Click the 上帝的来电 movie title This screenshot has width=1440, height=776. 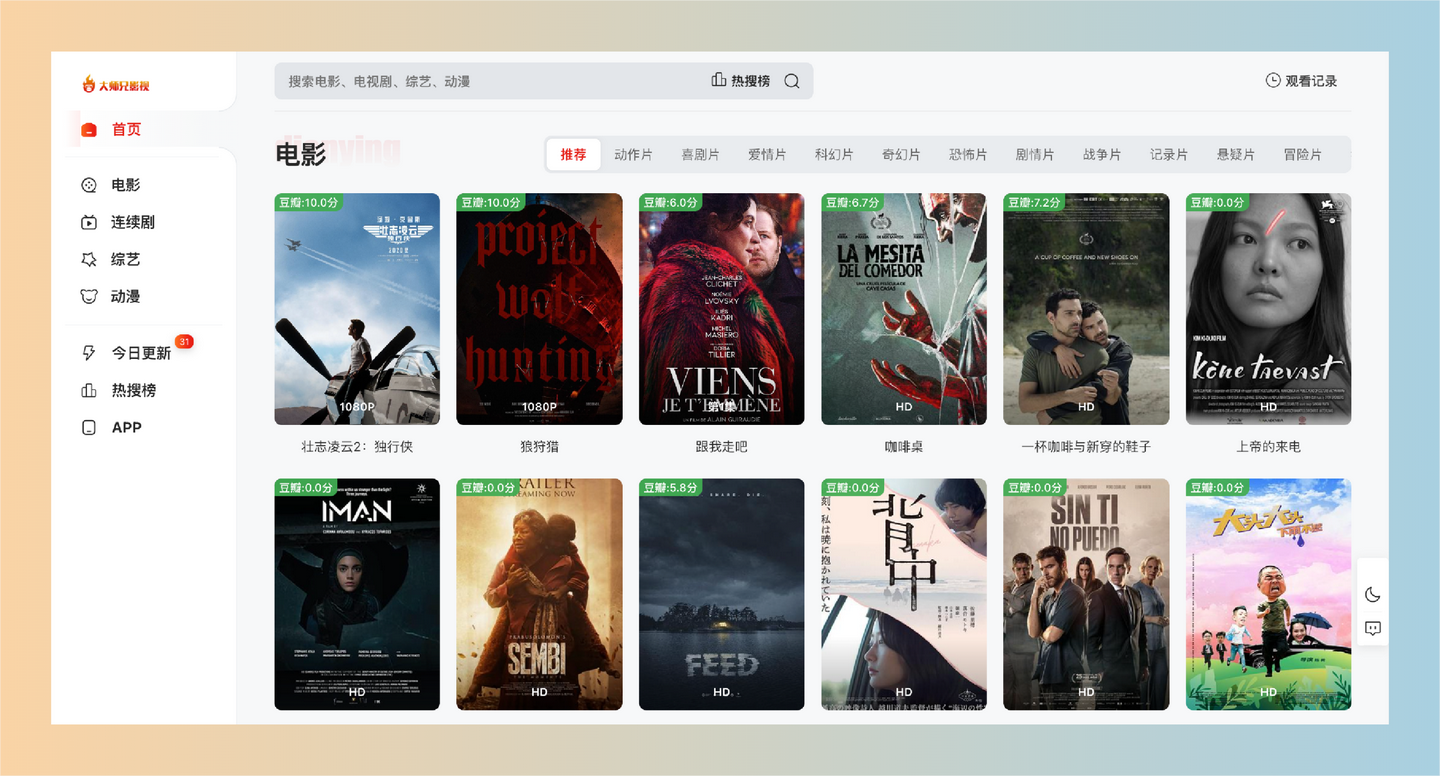1268,446
